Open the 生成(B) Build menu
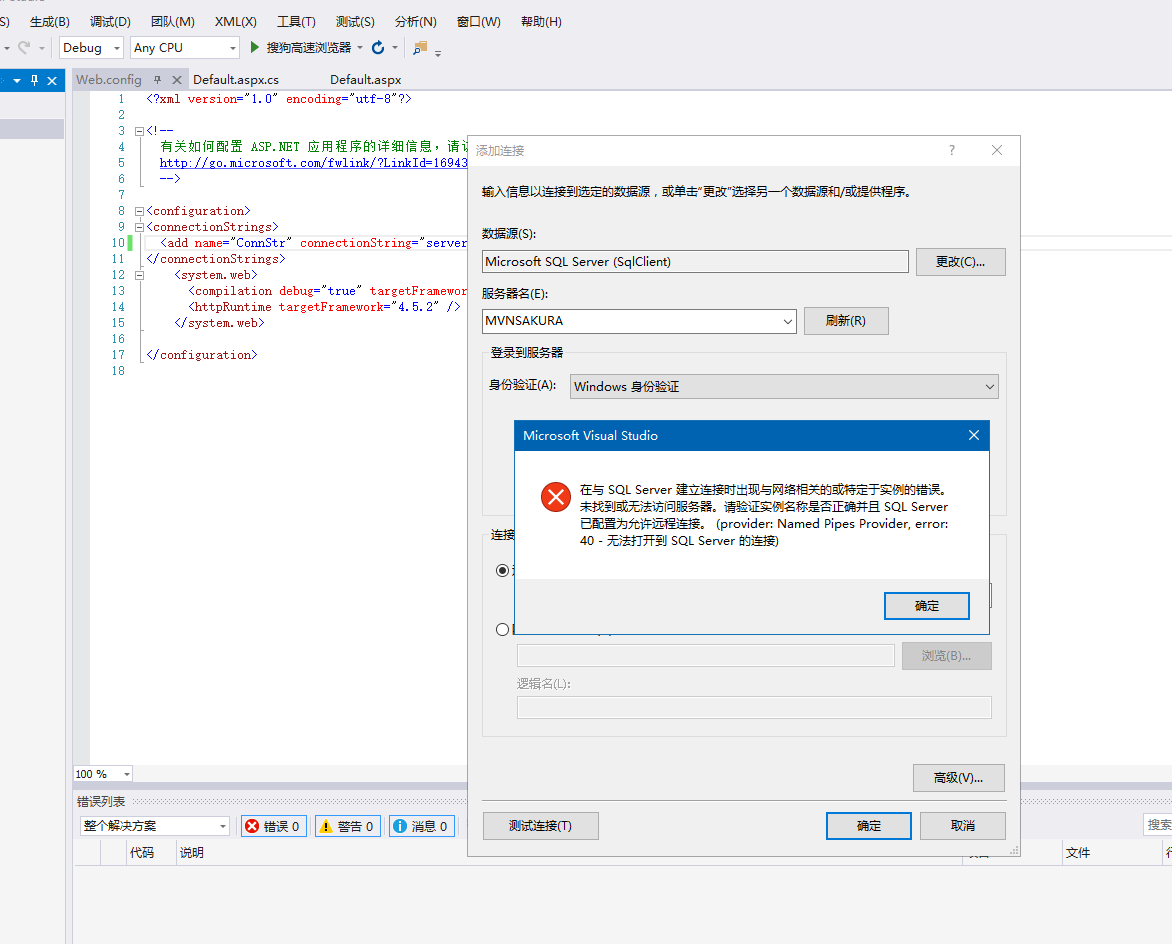The width and height of the screenshot is (1172, 944). click(x=49, y=22)
